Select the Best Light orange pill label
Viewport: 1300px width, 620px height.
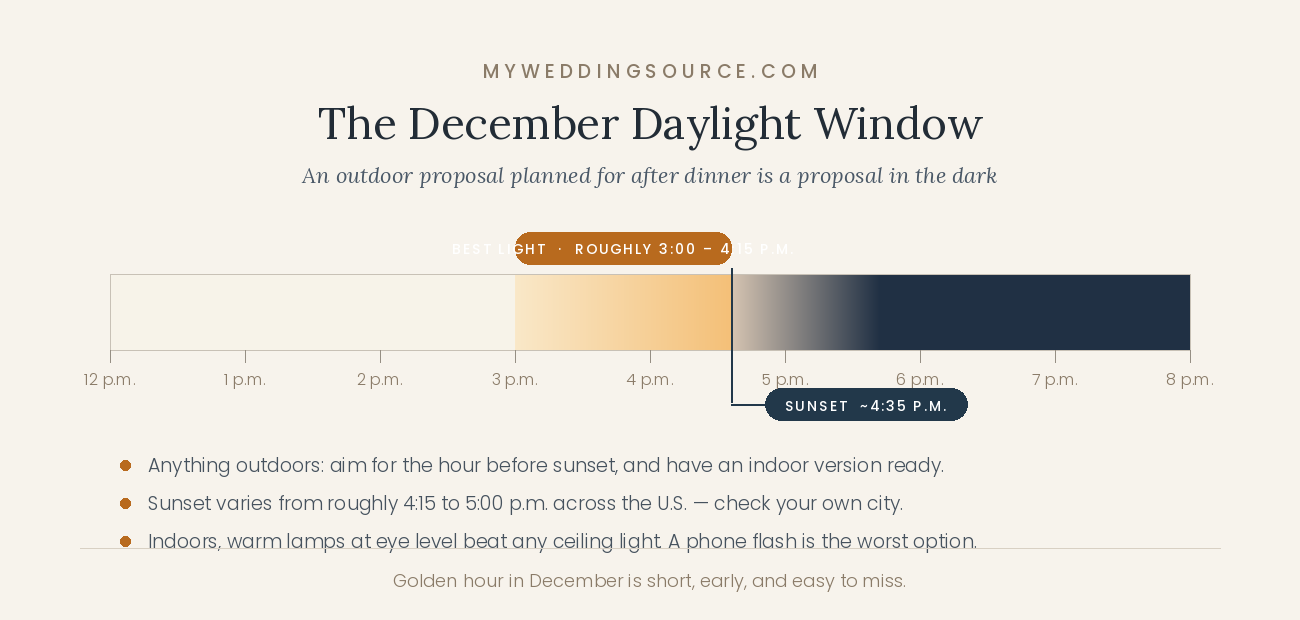click(623, 249)
